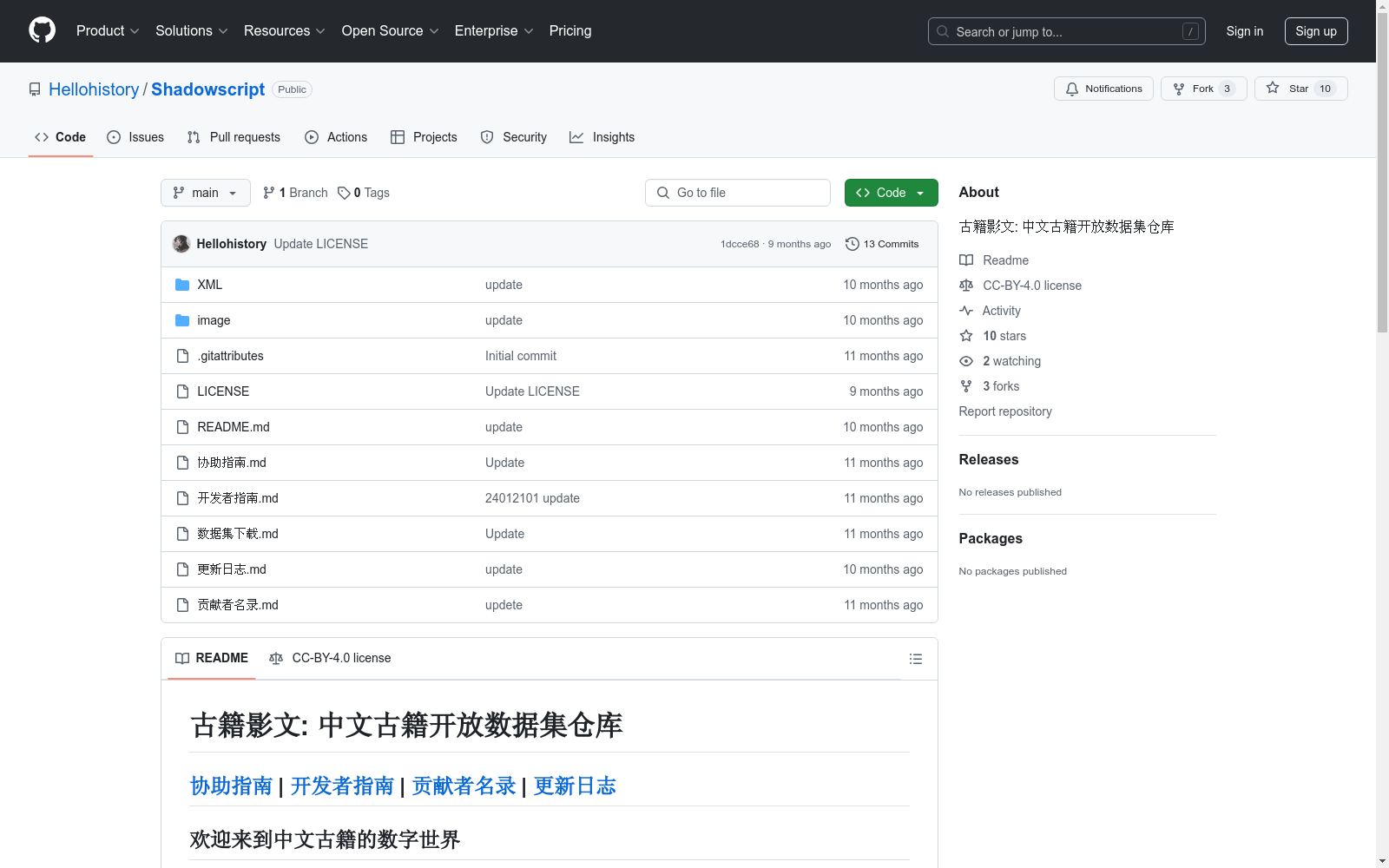Click the Activity pulse icon
Screen dimensions: 1389x868
[x=966, y=311]
